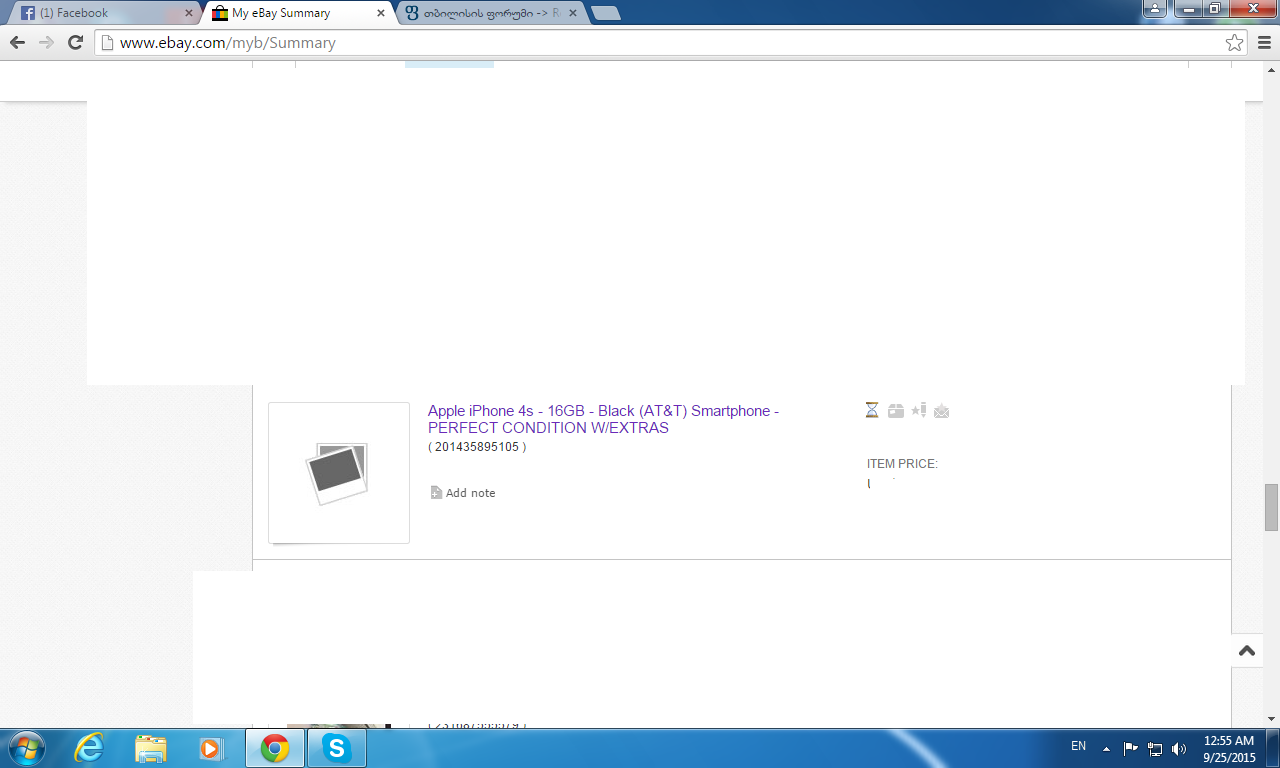Open the volume speaker tray icon
Image resolution: width=1280 pixels, height=768 pixels.
point(1179,748)
